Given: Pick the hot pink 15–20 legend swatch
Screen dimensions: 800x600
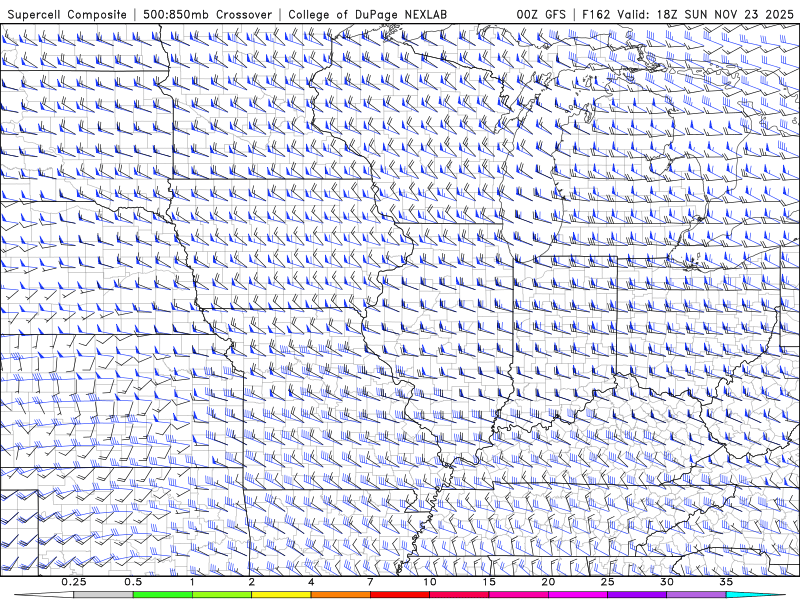Looking at the screenshot, I should pos(518,595).
